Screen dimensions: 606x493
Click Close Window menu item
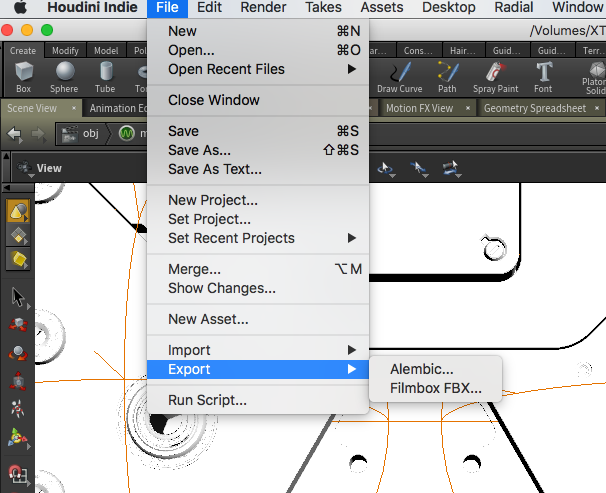[258, 100]
